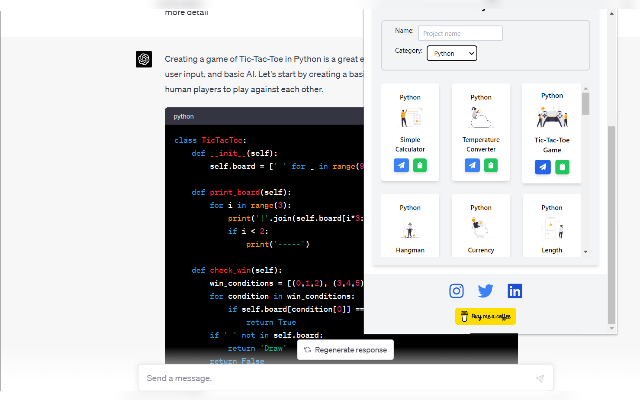Screen dimensions: 640x400
Task: Click the ChatGPT avatar icon
Action: pos(144,59)
